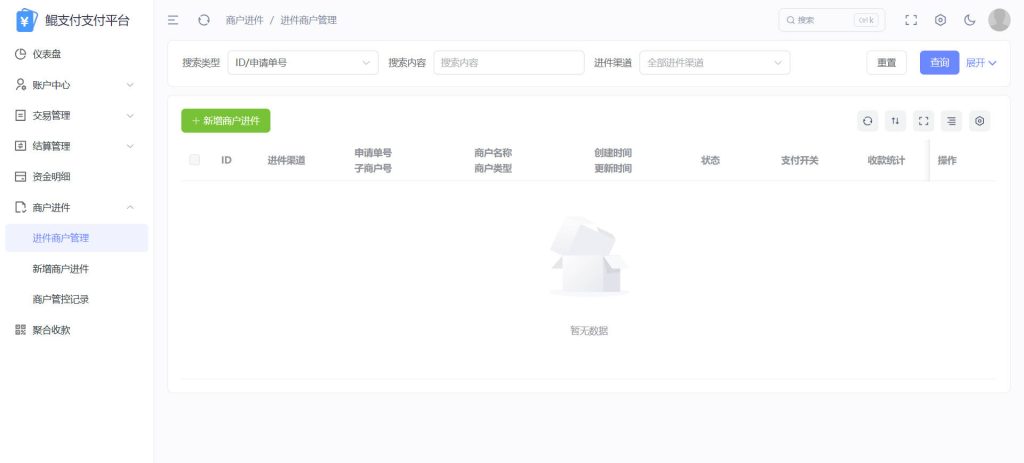This screenshot has width=1024, height=463.
Task: Click the 支付开关 column header
Action: (x=799, y=160)
